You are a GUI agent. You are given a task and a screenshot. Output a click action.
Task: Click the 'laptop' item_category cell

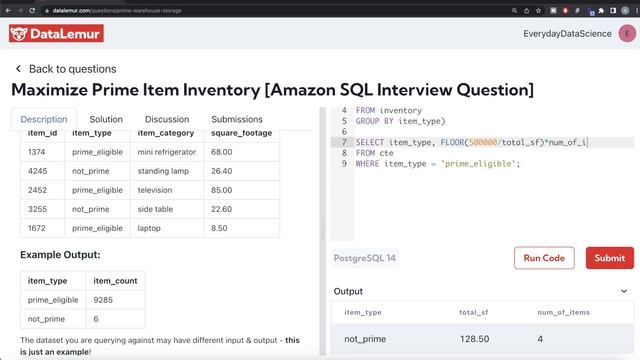click(x=167, y=228)
